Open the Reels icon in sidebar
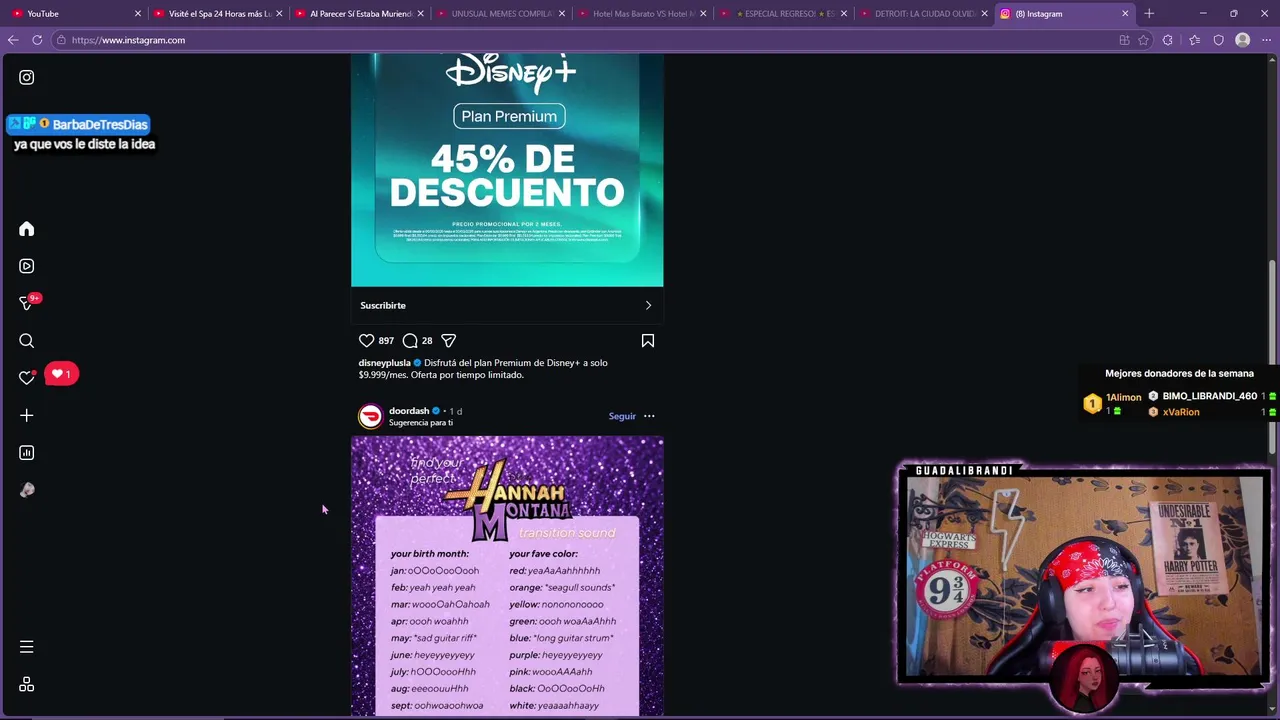 click(27, 266)
